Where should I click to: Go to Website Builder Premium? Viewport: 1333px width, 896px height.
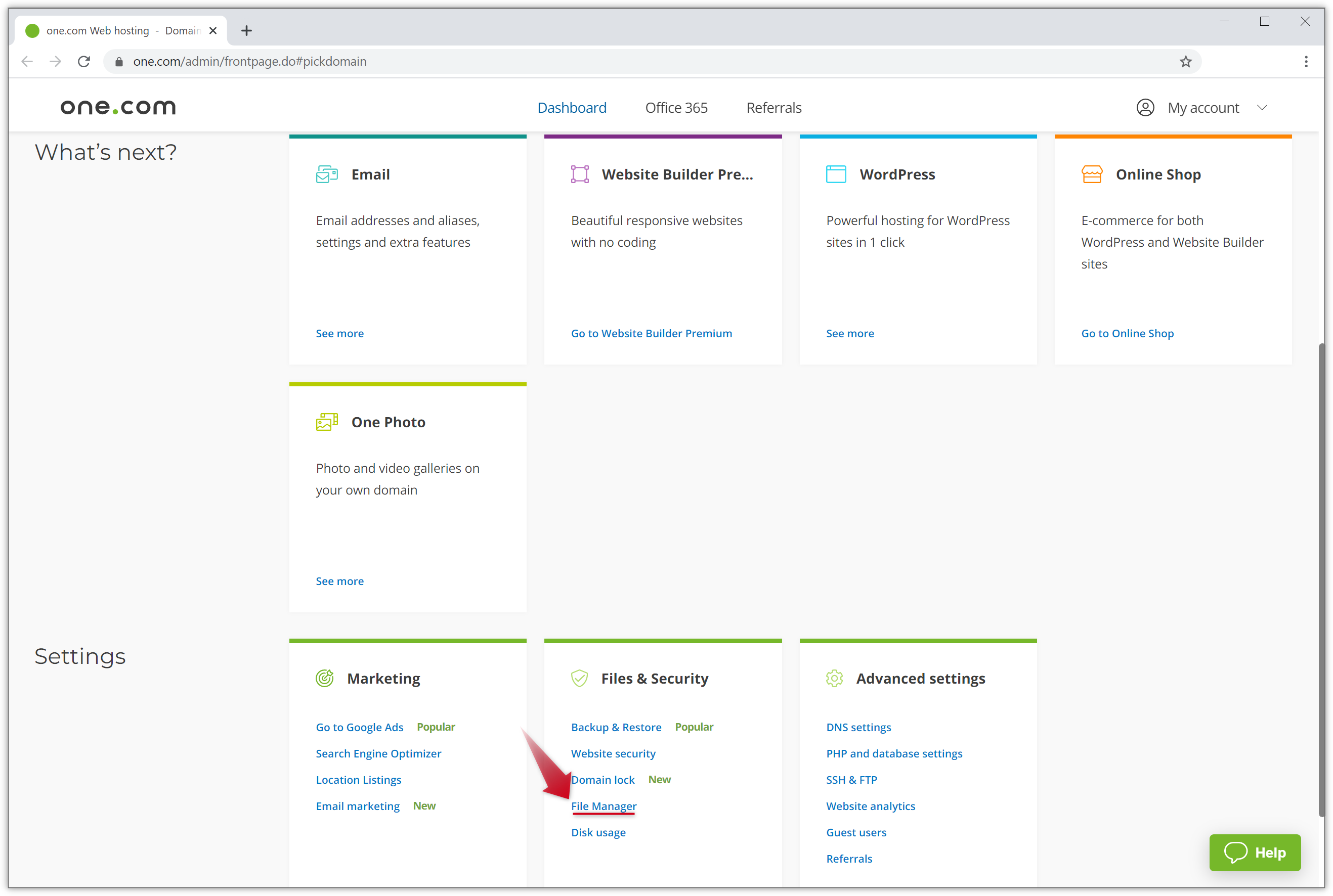pyautogui.click(x=651, y=333)
